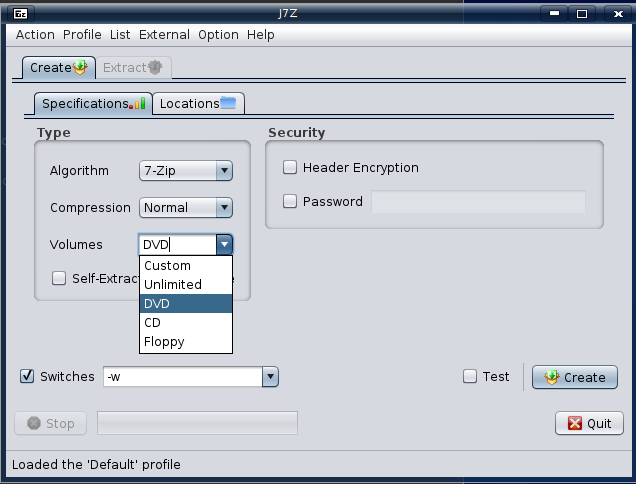
Task: Close the J7Z window
Action: pos(618,14)
